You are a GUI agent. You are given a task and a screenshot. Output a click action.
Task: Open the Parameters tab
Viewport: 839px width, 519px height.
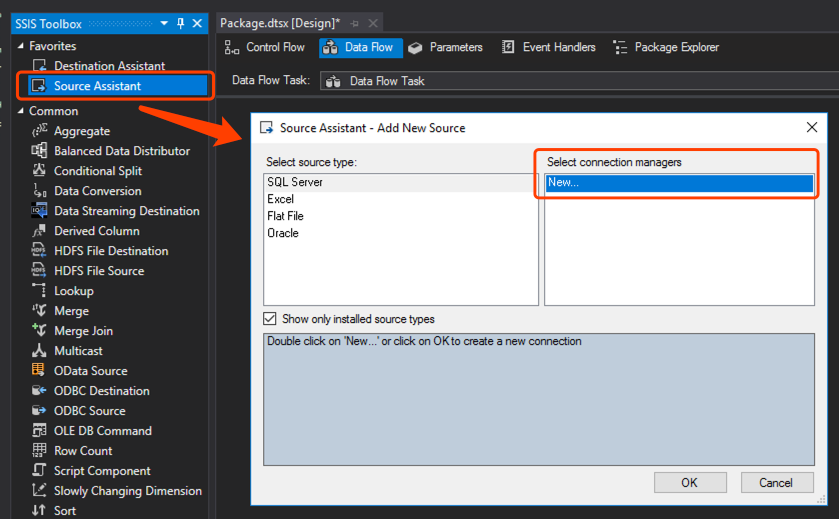[445, 47]
